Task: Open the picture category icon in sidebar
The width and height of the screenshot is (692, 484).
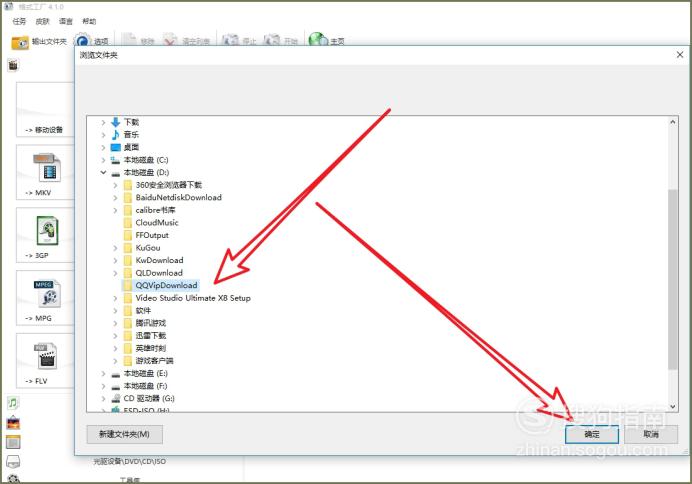Action: pyautogui.click(x=13, y=423)
